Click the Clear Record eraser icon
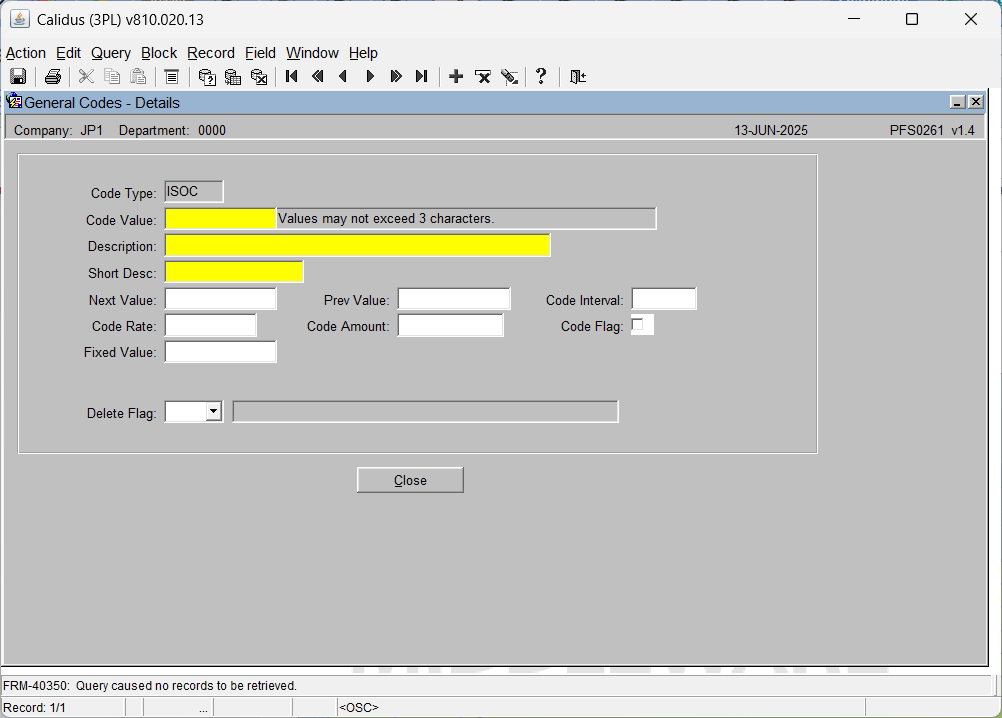This screenshot has width=1002, height=718. point(509,77)
